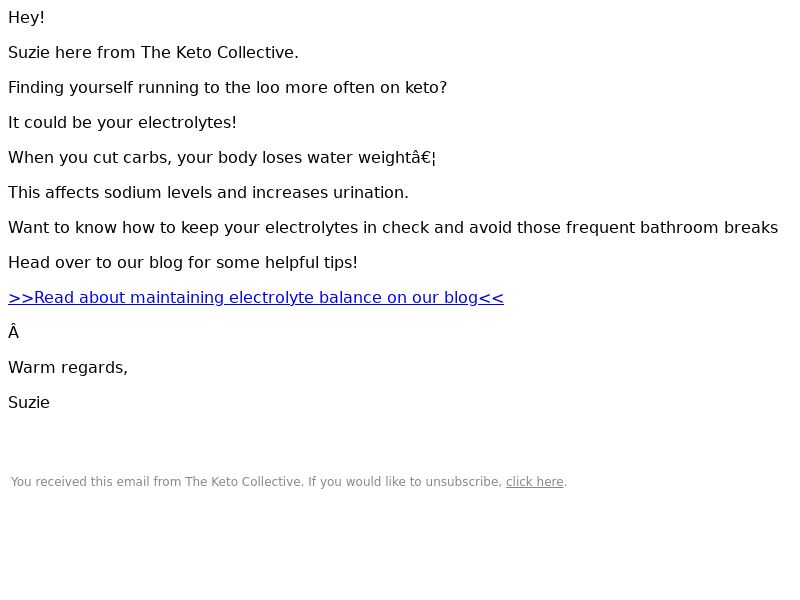Click the '>>' arrows starting the blog link
Screen dimensions: 800x600
(x=20, y=297)
